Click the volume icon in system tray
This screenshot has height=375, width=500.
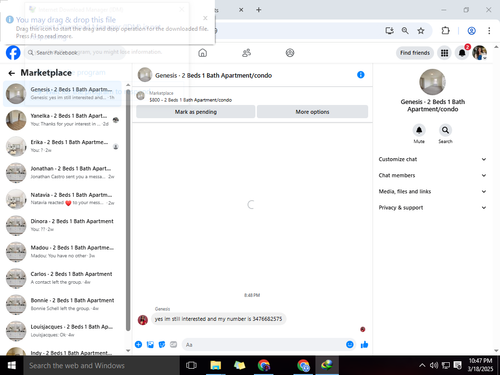[434, 365]
